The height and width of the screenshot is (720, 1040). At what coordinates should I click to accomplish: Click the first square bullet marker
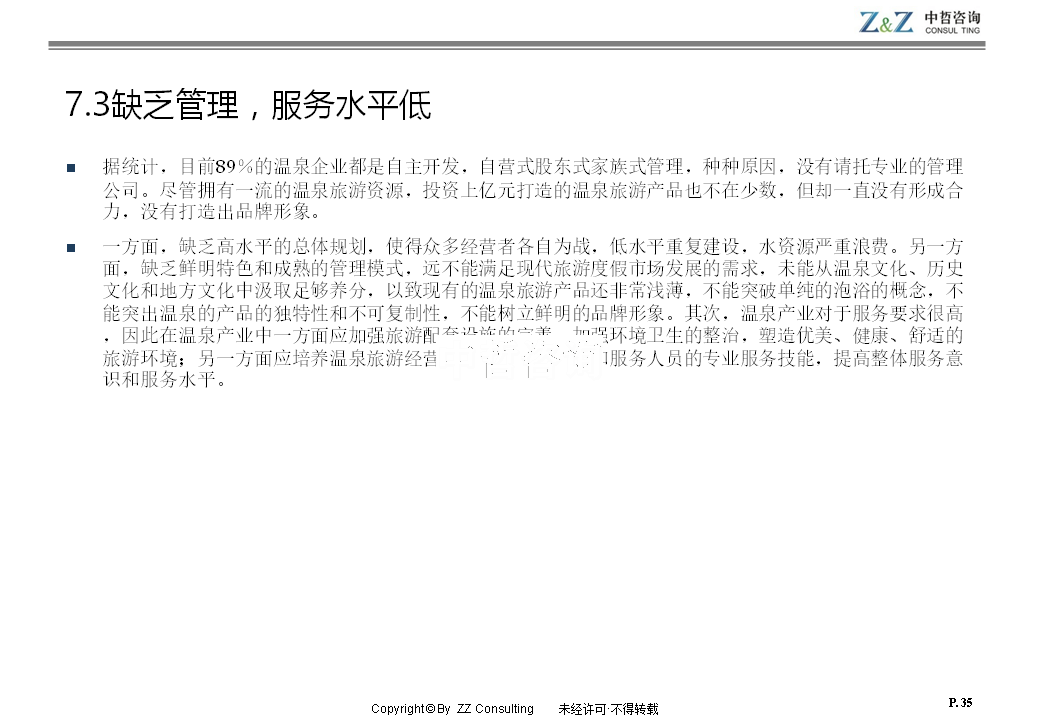pyautogui.click(x=70, y=166)
